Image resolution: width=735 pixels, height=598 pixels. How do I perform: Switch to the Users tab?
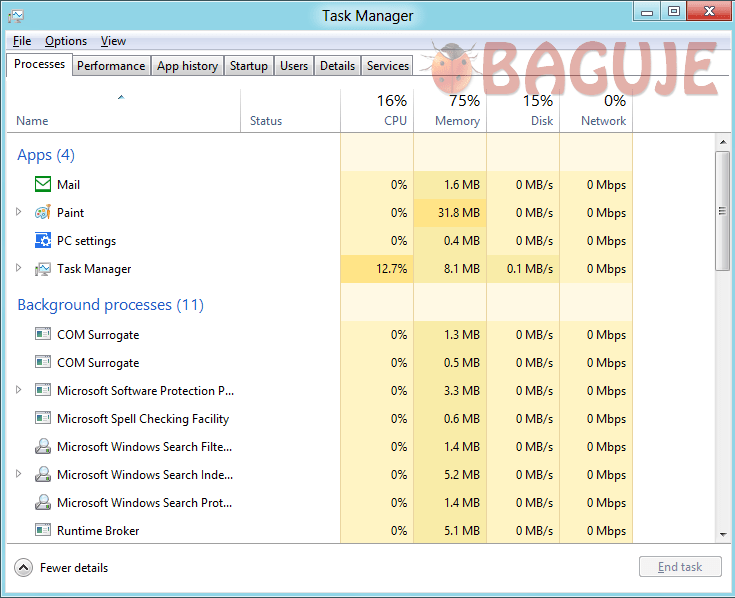(294, 66)
